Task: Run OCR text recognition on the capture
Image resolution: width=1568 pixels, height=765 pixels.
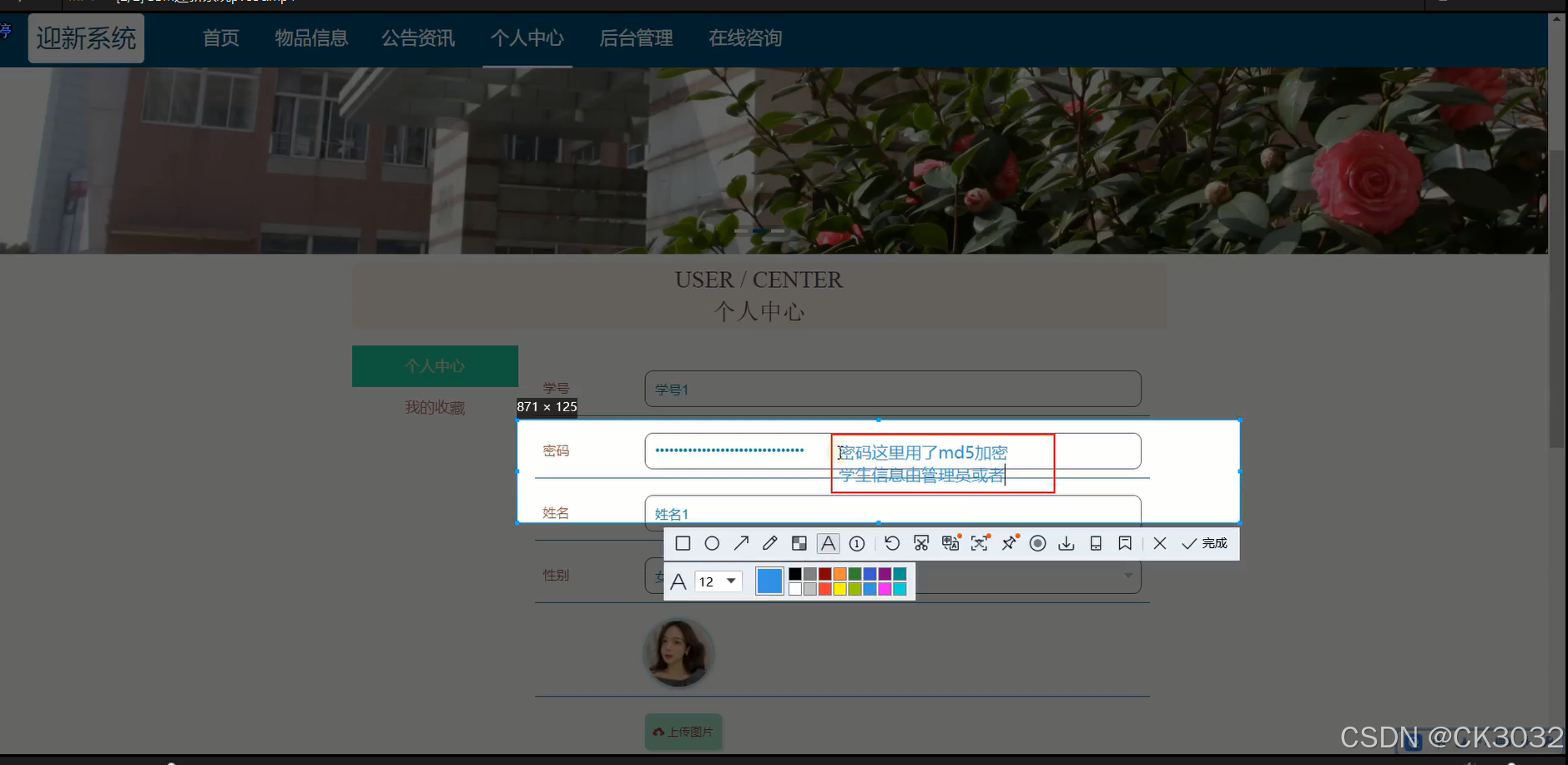Action: [x=980, y=543]
